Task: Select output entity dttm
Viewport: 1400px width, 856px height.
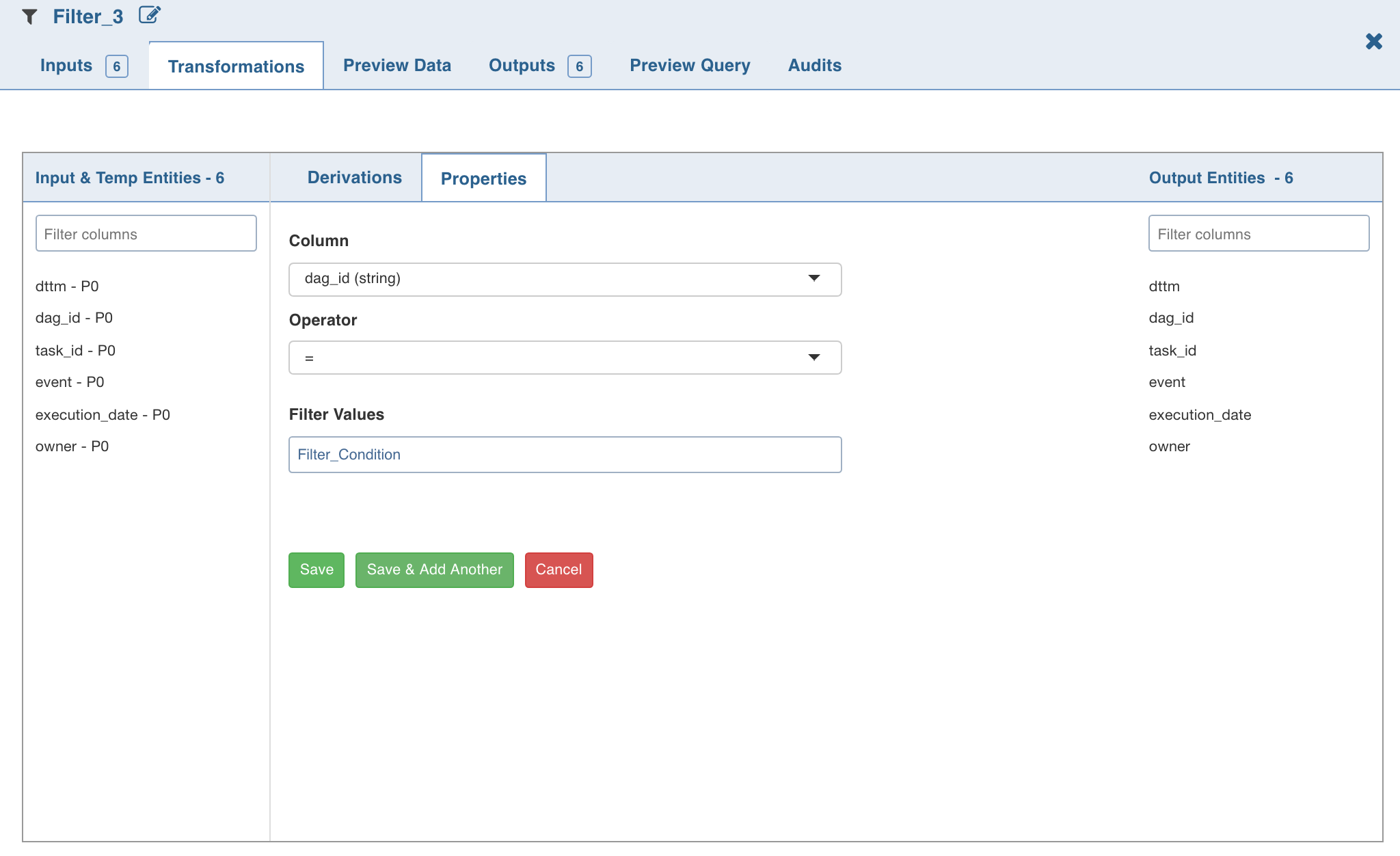Action: (x=1164, y=286)
